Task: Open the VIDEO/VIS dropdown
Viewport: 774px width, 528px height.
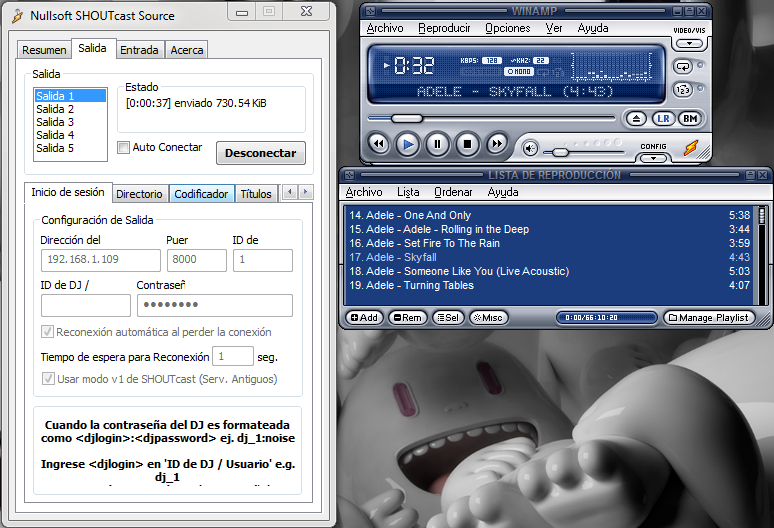Action: pos(689,43)
